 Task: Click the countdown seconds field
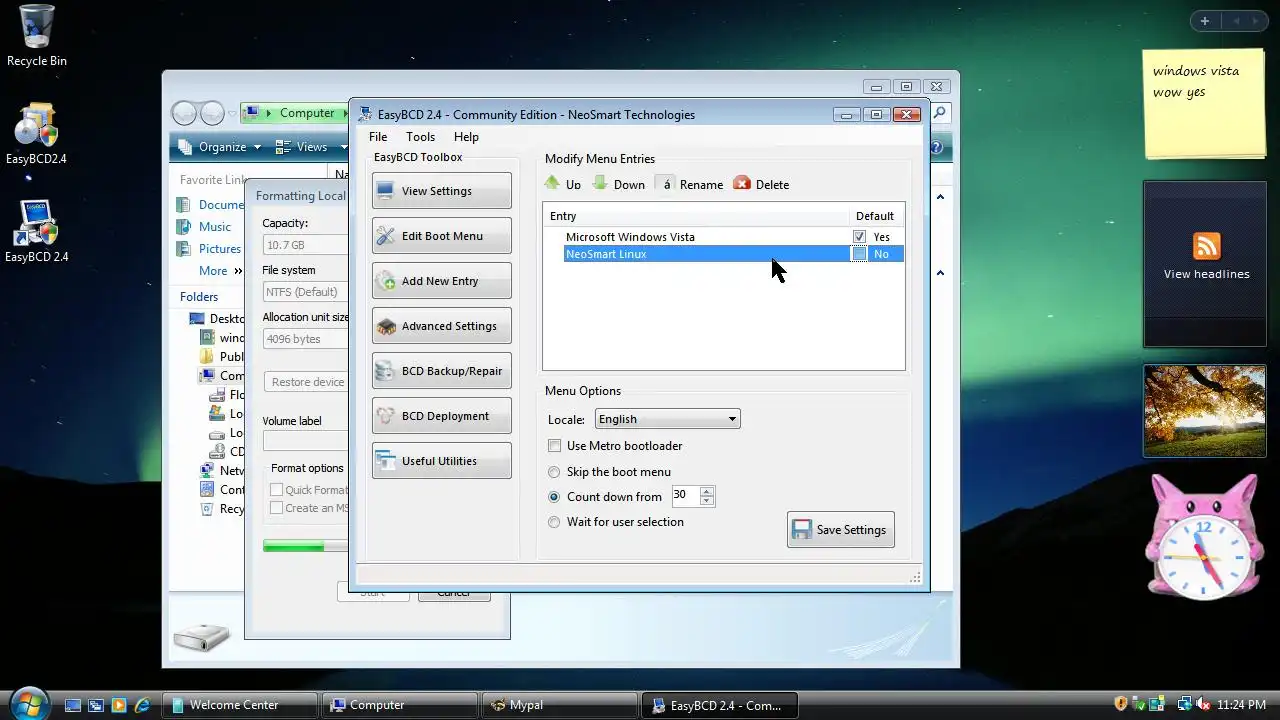click(686, 496)
